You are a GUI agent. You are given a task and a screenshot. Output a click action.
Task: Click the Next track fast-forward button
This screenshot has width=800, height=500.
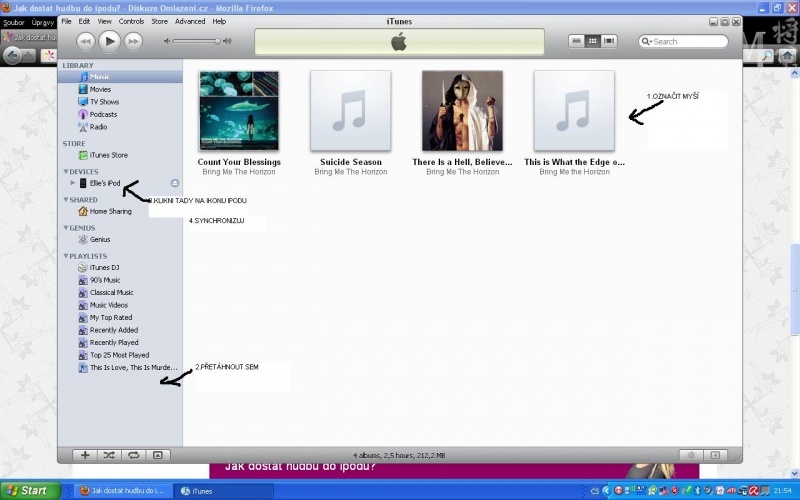tap(133, 41)
